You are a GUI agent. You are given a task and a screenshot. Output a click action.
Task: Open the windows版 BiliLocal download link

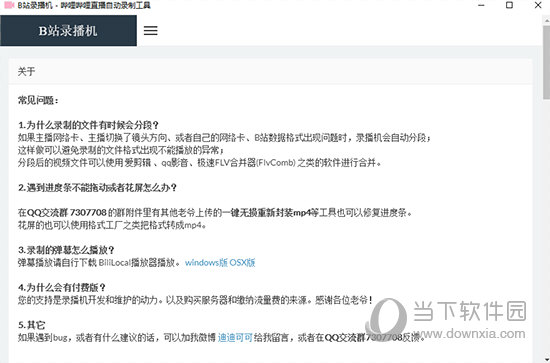[x=206, y=263]
